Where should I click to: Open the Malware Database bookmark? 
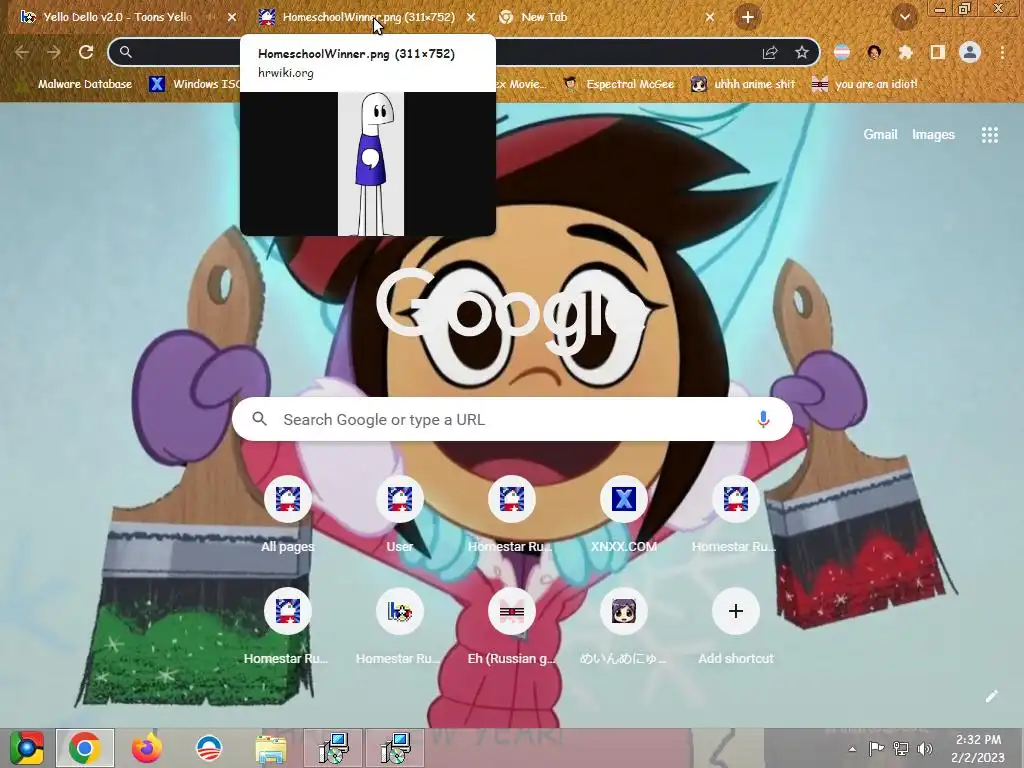(75, 84)
